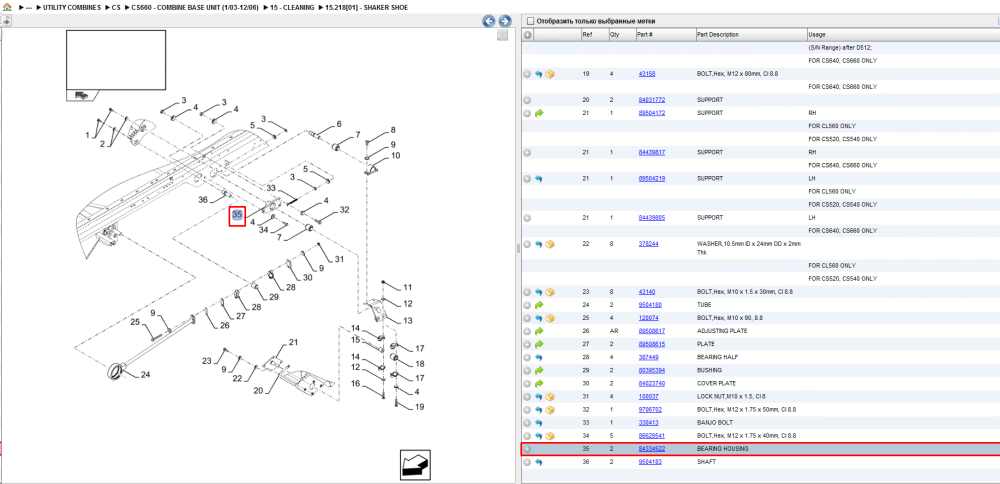Click the Ref column header

pyautogui.click(x=594, y=34)
